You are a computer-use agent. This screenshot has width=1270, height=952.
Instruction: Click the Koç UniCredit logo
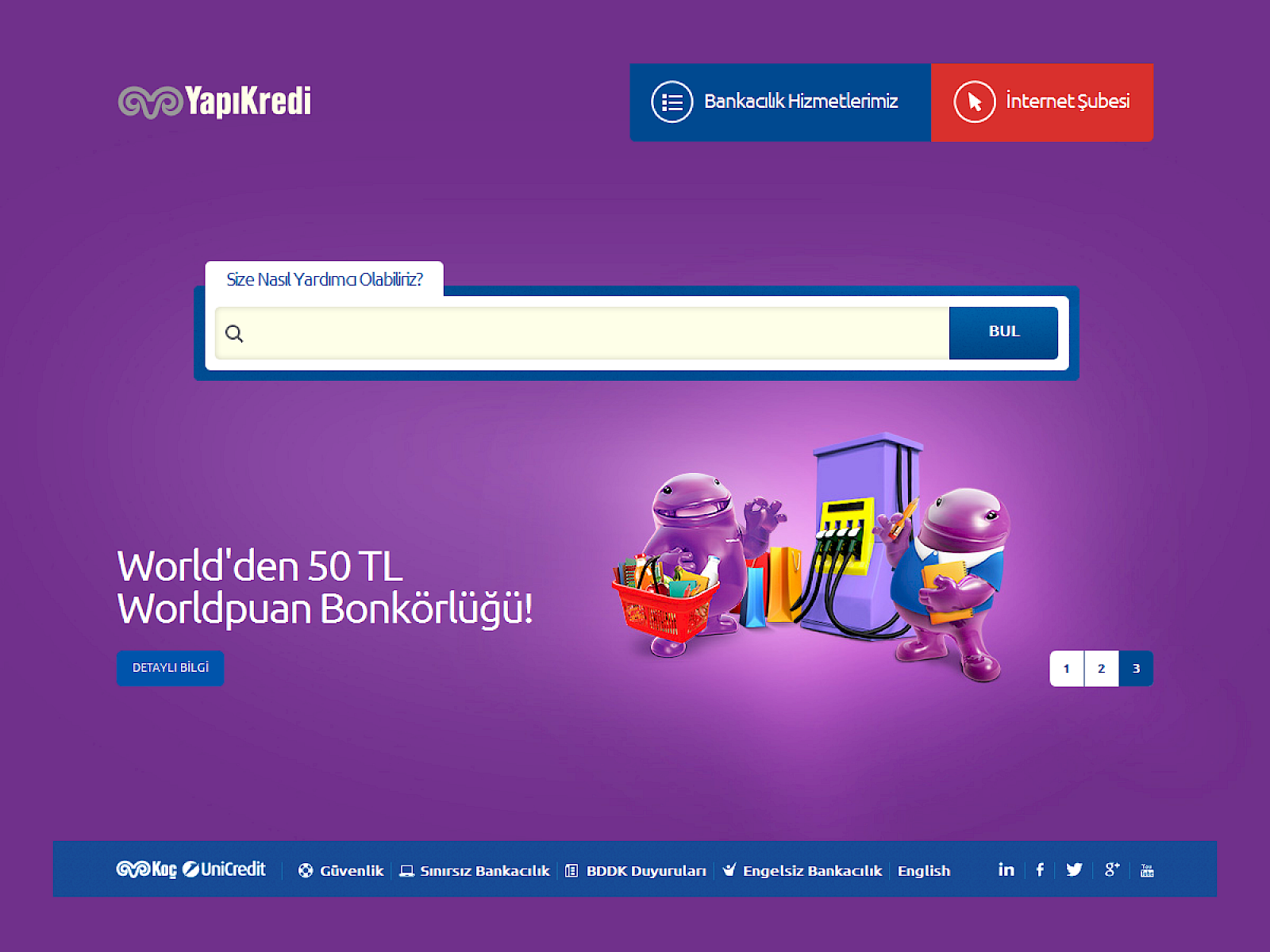[x=191, y=869]
